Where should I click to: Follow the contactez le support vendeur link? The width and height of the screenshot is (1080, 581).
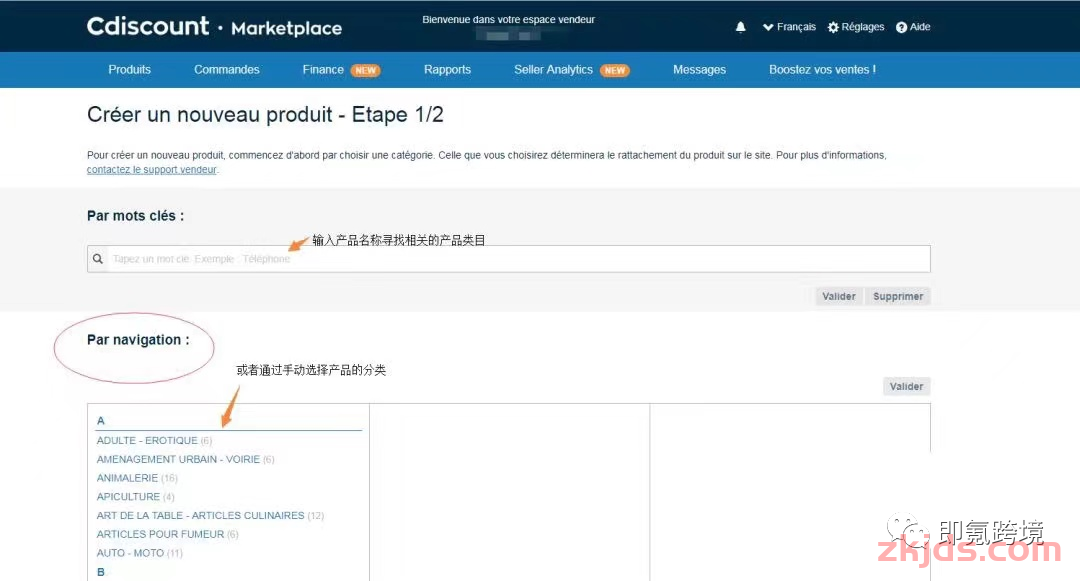tap(152, 169)
